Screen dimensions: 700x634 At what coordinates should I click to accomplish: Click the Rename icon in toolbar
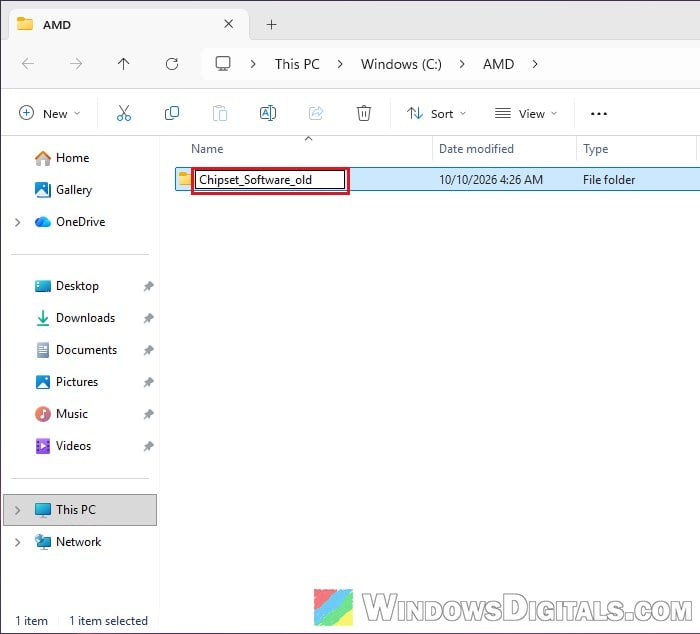[x=268, y=113]
